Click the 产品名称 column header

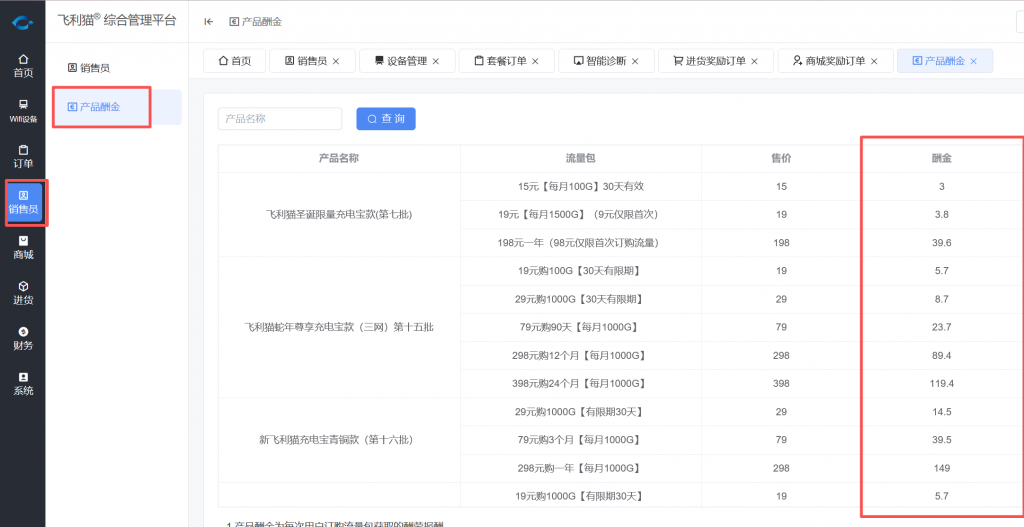coord(339,158)
